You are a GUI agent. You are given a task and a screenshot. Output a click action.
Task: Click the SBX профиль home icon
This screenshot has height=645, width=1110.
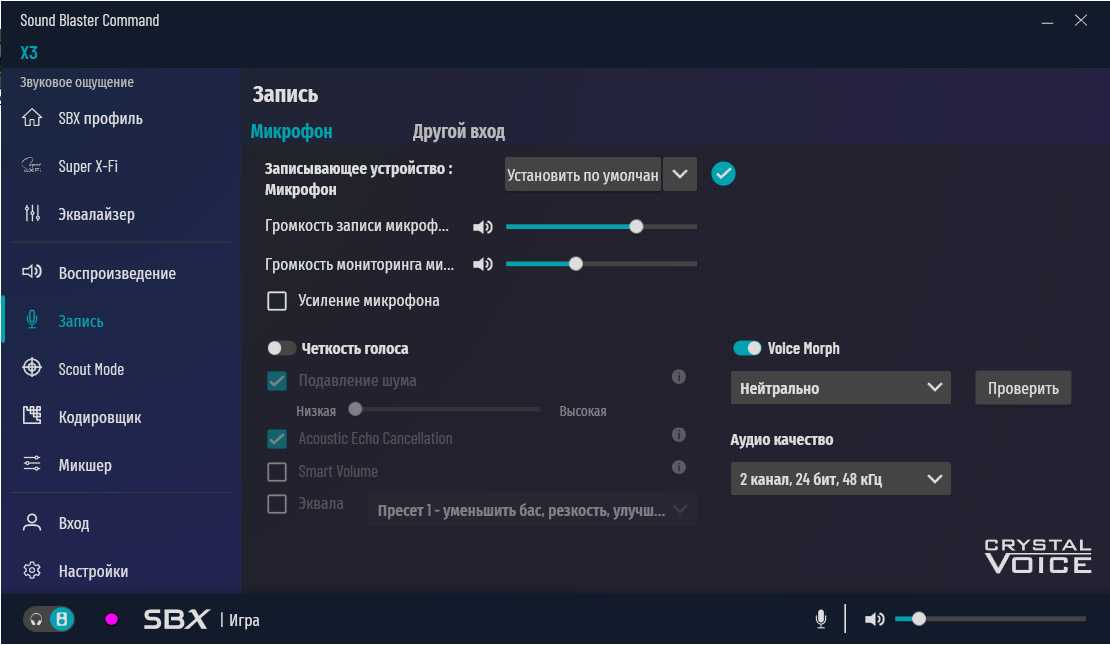(x=32, y=118)
